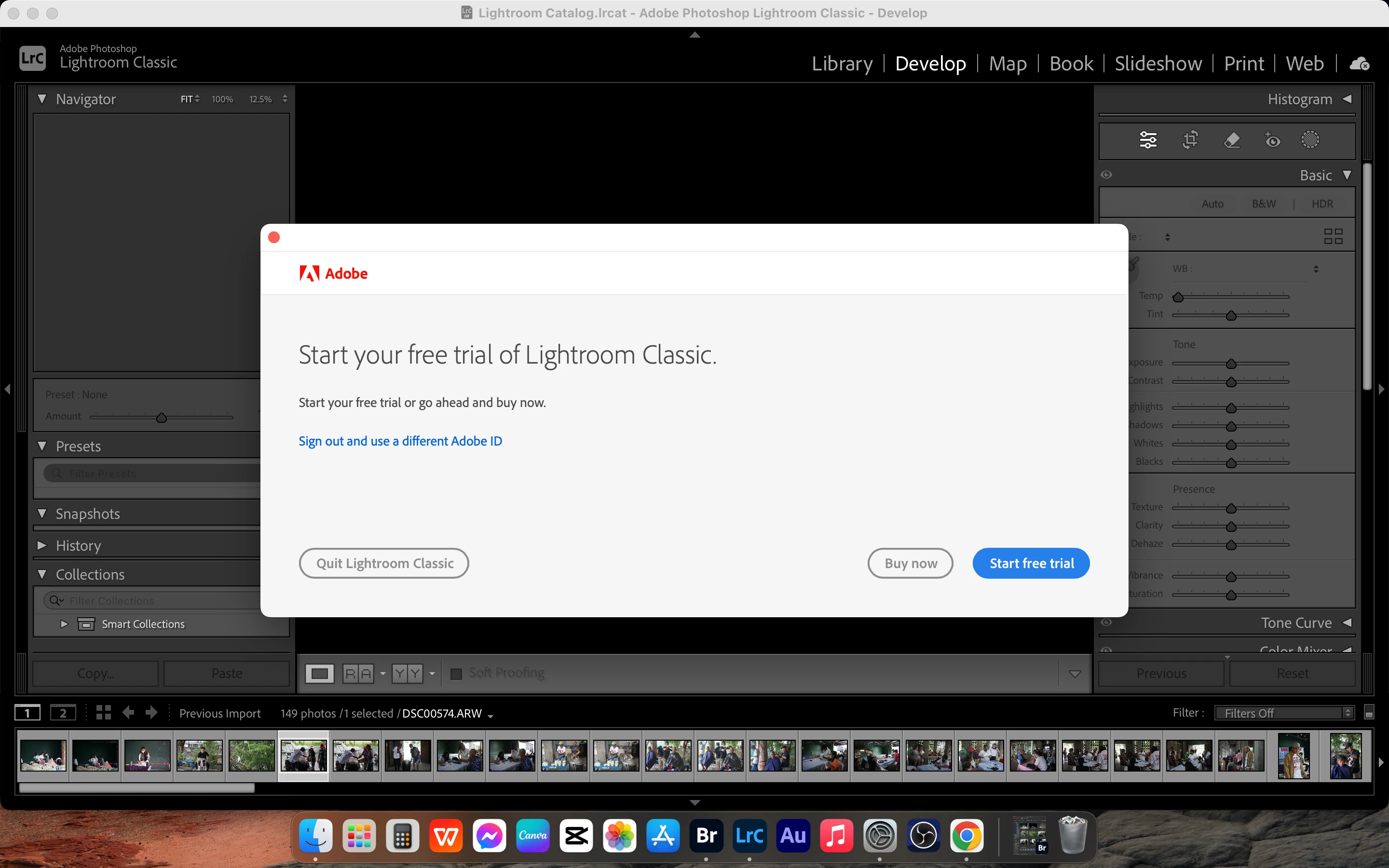This screenshot has height=868, width=1389.
Task: Open the Filters Off dropdown
Action: click(x=1284, y=712)
